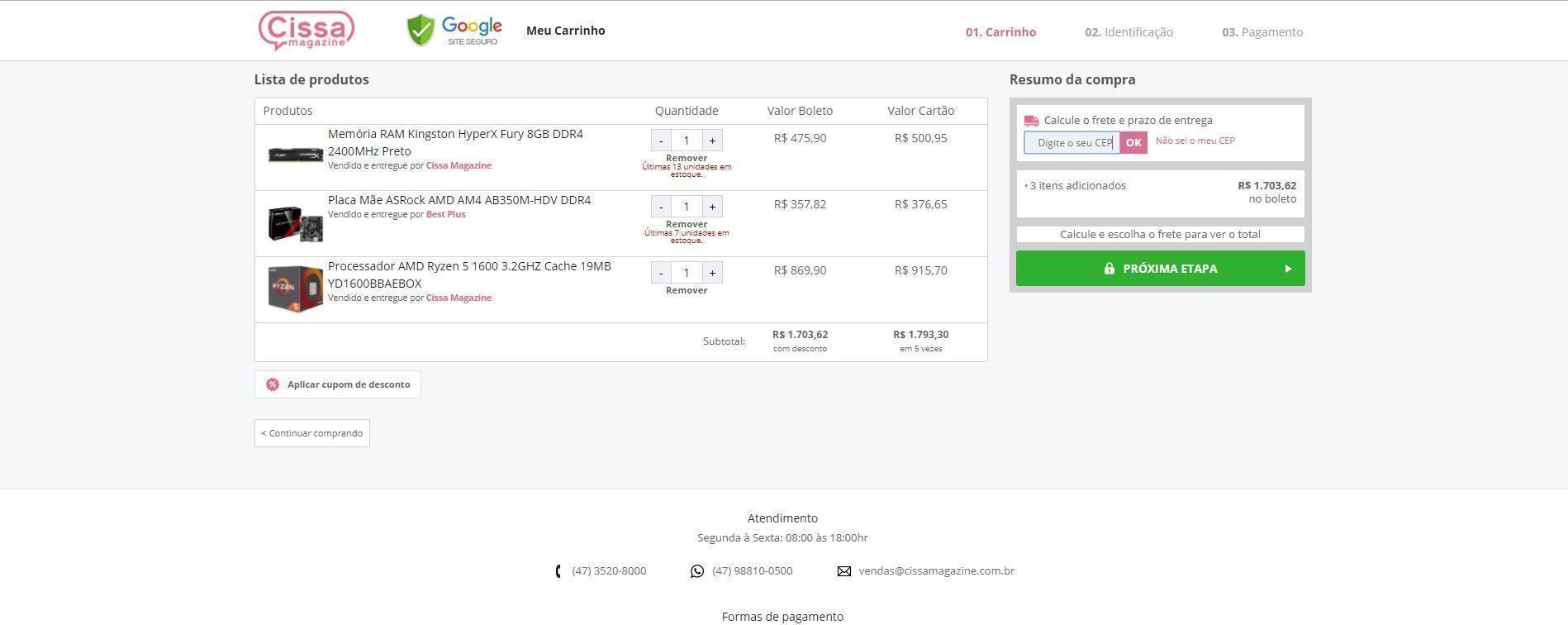Screen dimensions: 1568x625
Task: Click the 'Meu Carrinho' page title
Action: pos(566,31)
